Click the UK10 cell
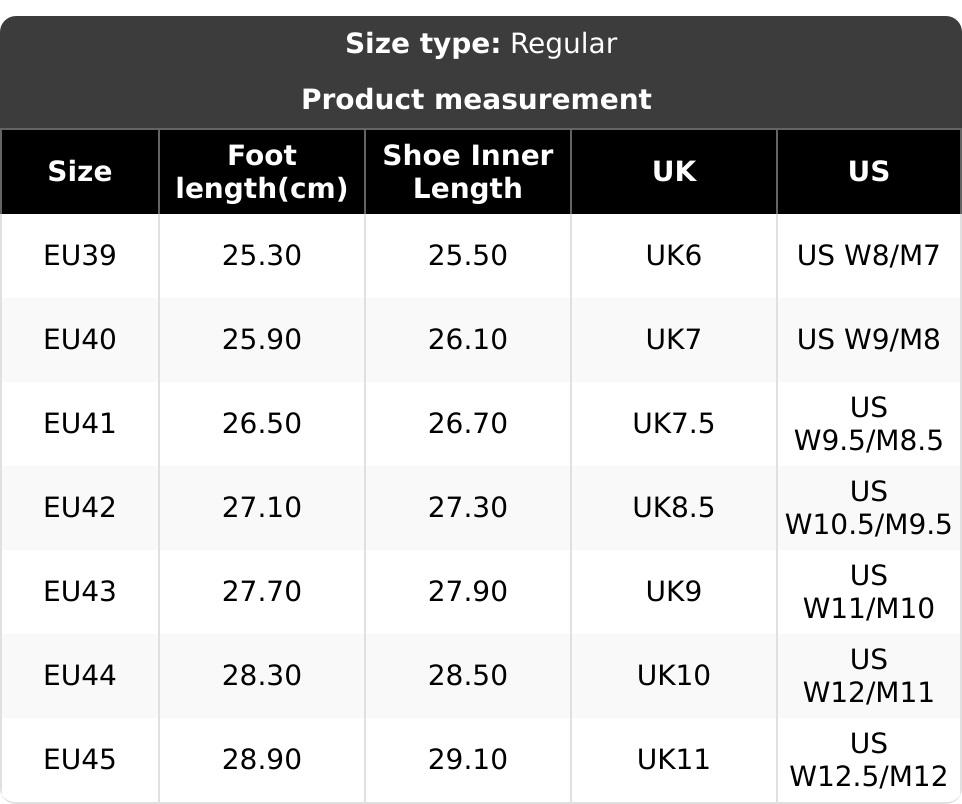 (x=674, y=676)
